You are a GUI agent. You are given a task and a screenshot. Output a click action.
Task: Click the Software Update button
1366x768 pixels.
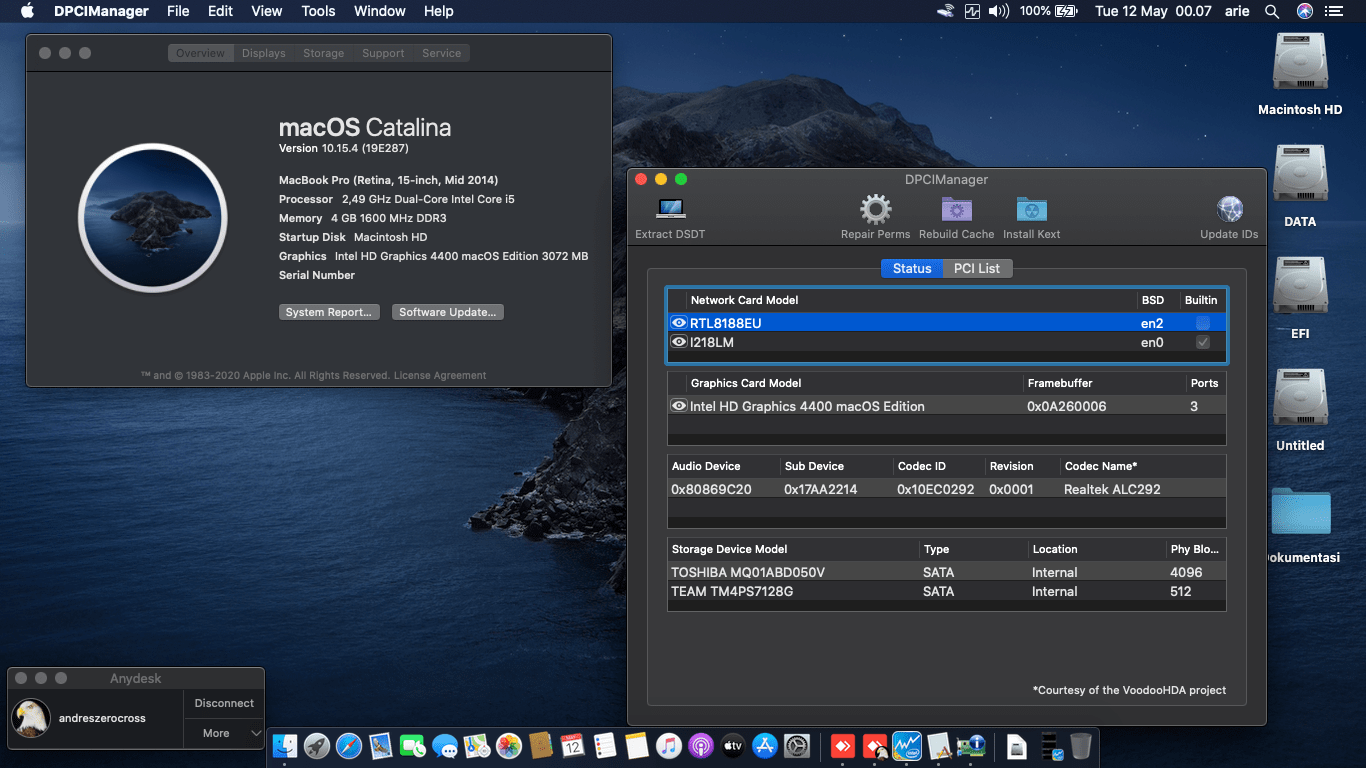[x=448, y=312]
